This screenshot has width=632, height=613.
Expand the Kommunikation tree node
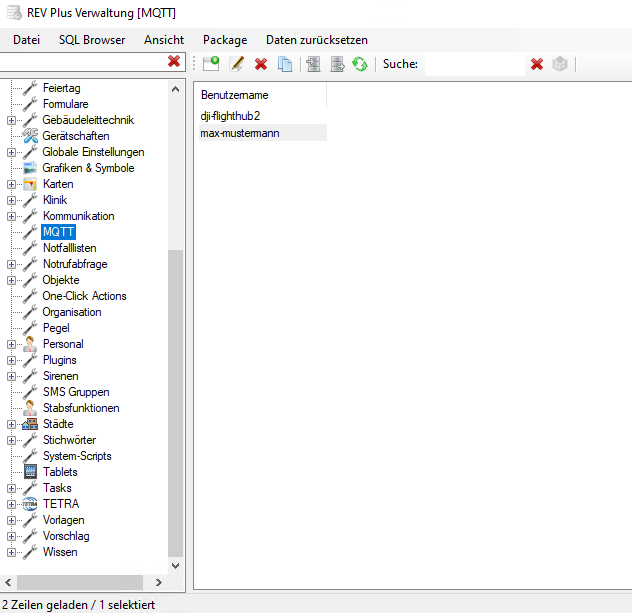click(x=11, y=216)
